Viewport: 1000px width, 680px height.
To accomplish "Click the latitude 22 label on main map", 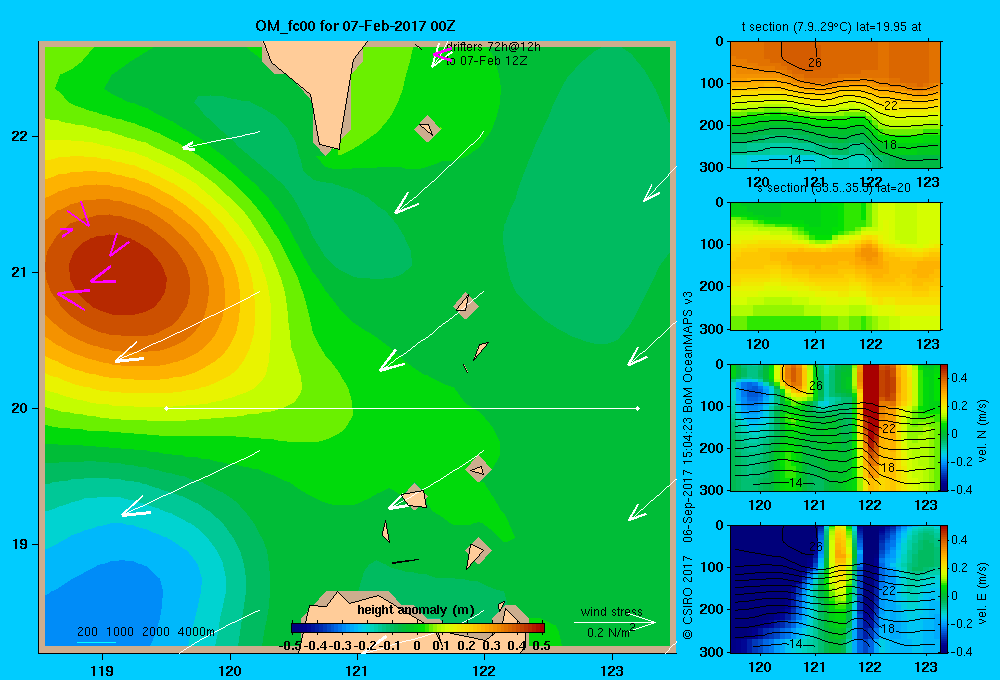I will (x=19, y=136).
